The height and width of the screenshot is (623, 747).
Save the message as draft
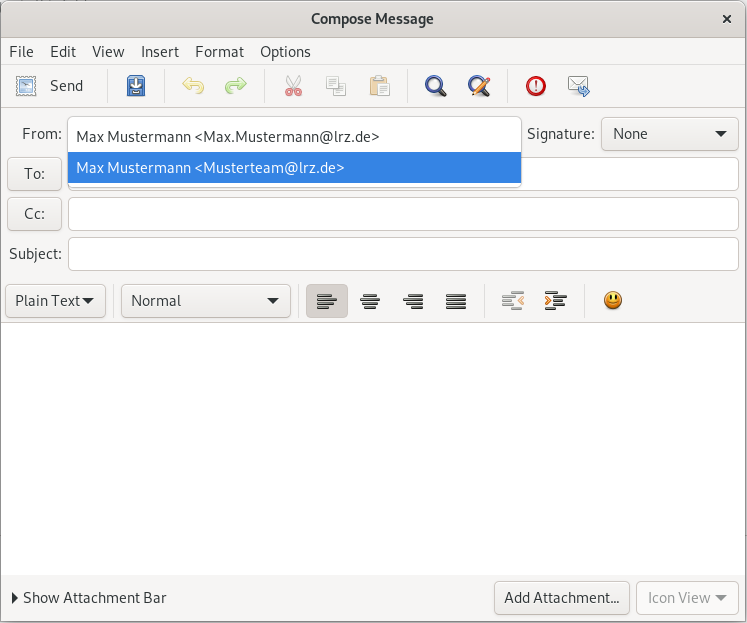coord(136,86)
